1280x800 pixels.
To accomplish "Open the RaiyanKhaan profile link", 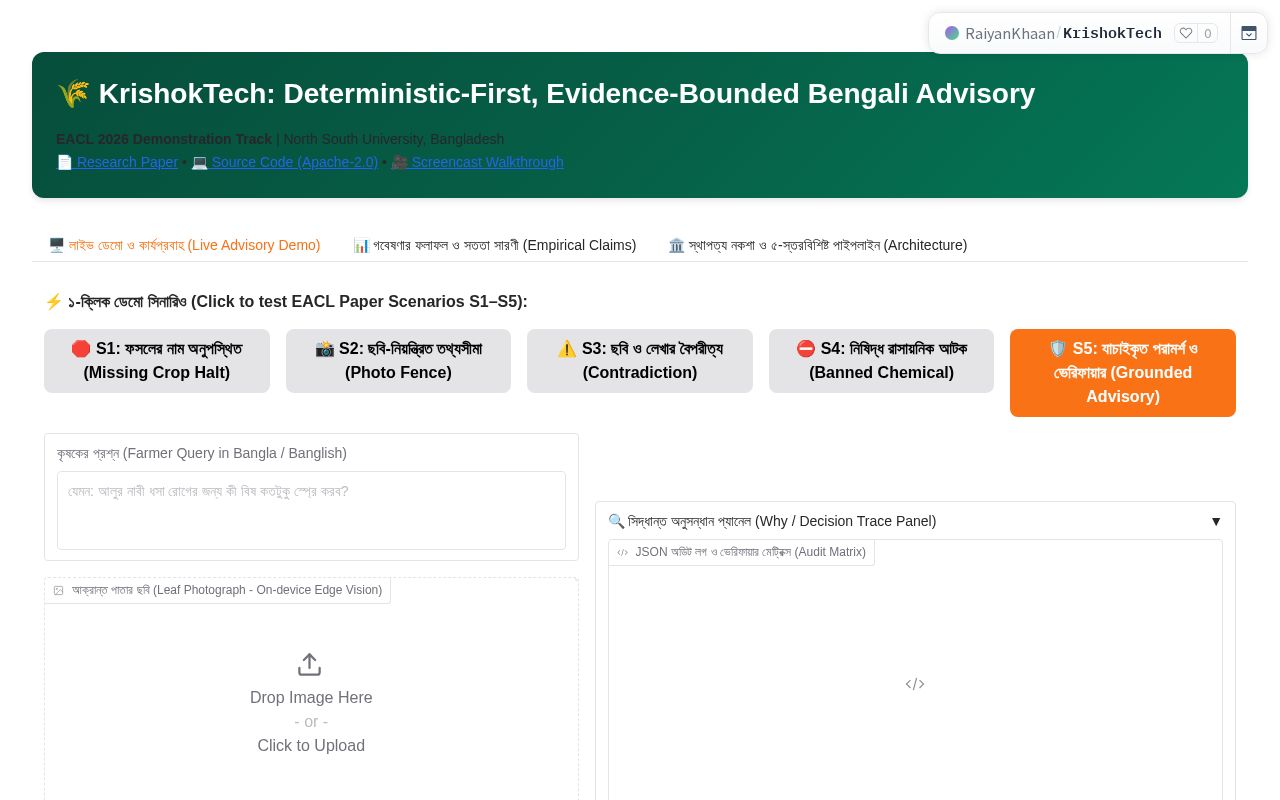I will (1010, 33).
